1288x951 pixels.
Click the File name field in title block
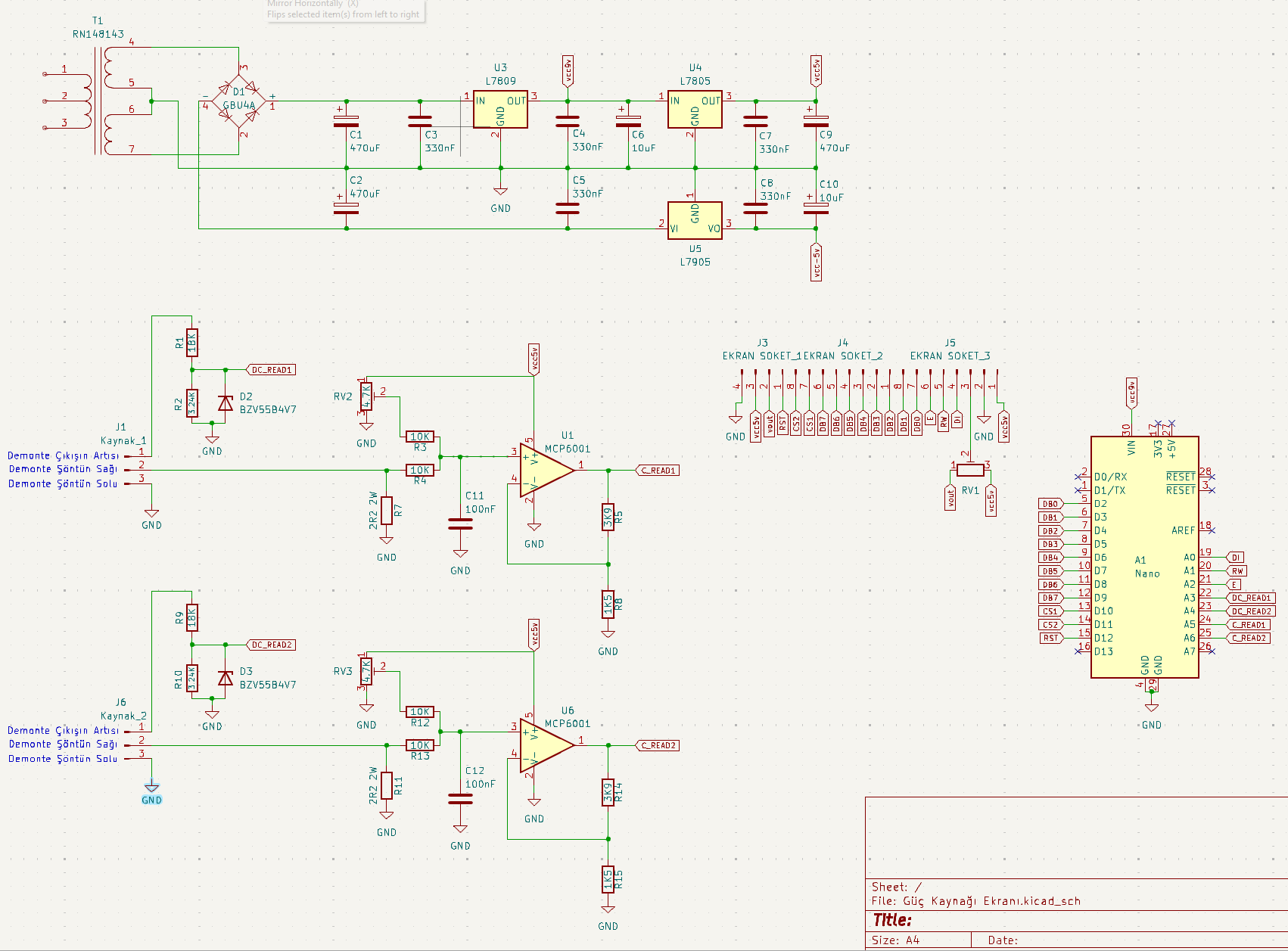click(976, 901)
